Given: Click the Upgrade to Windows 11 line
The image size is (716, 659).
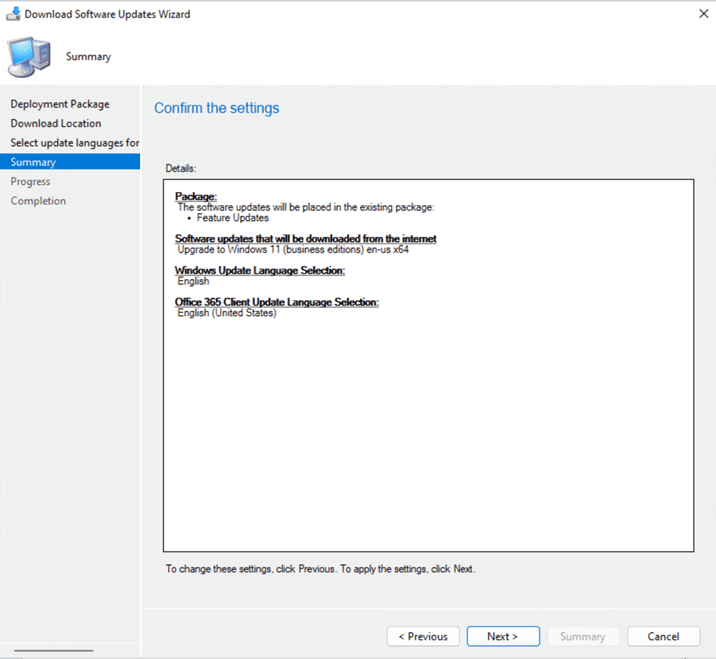Looking at the screenshot, I should coord(293,249).
